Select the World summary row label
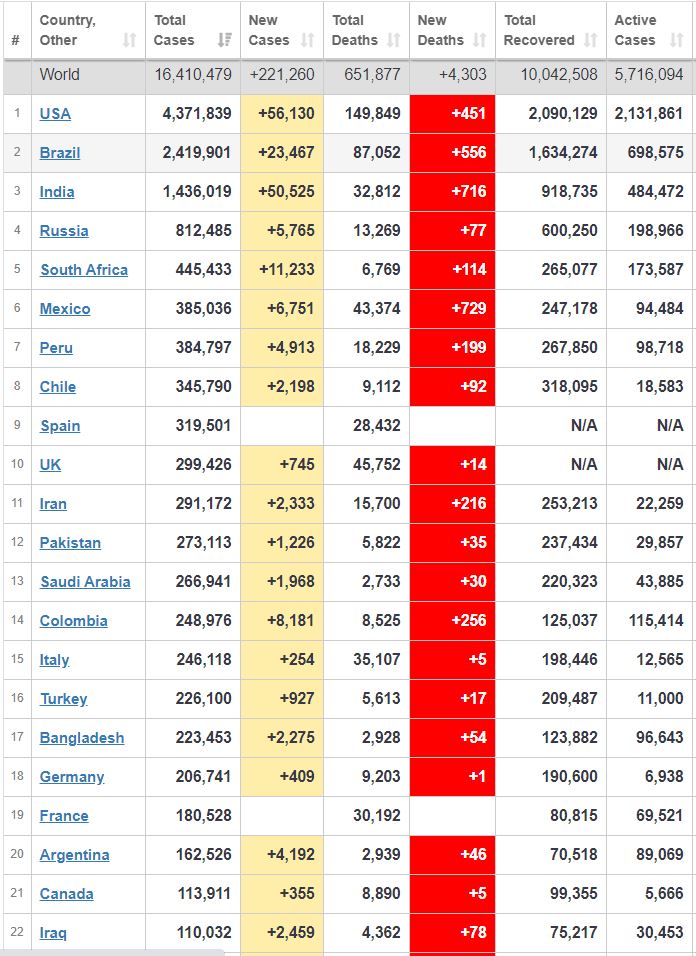This screenshot has height=956, width=696. pos(60,75)
